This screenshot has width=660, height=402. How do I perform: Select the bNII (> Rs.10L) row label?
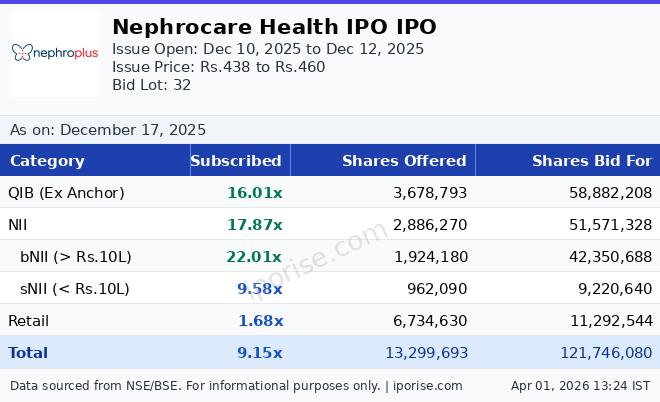coord(76,257)
